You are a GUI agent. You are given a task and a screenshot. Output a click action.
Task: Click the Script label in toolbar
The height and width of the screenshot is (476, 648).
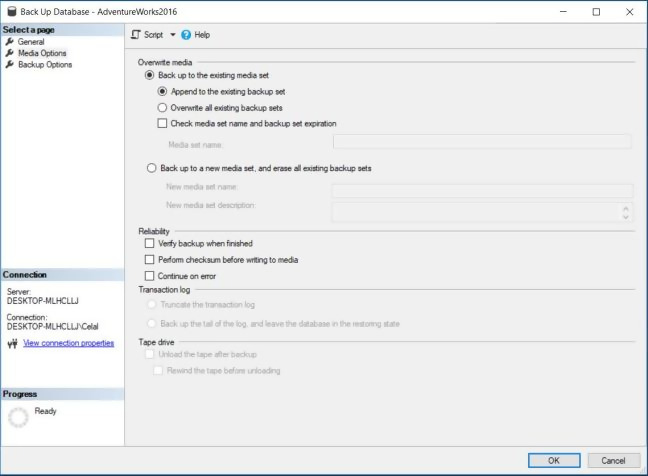point(153,35)
